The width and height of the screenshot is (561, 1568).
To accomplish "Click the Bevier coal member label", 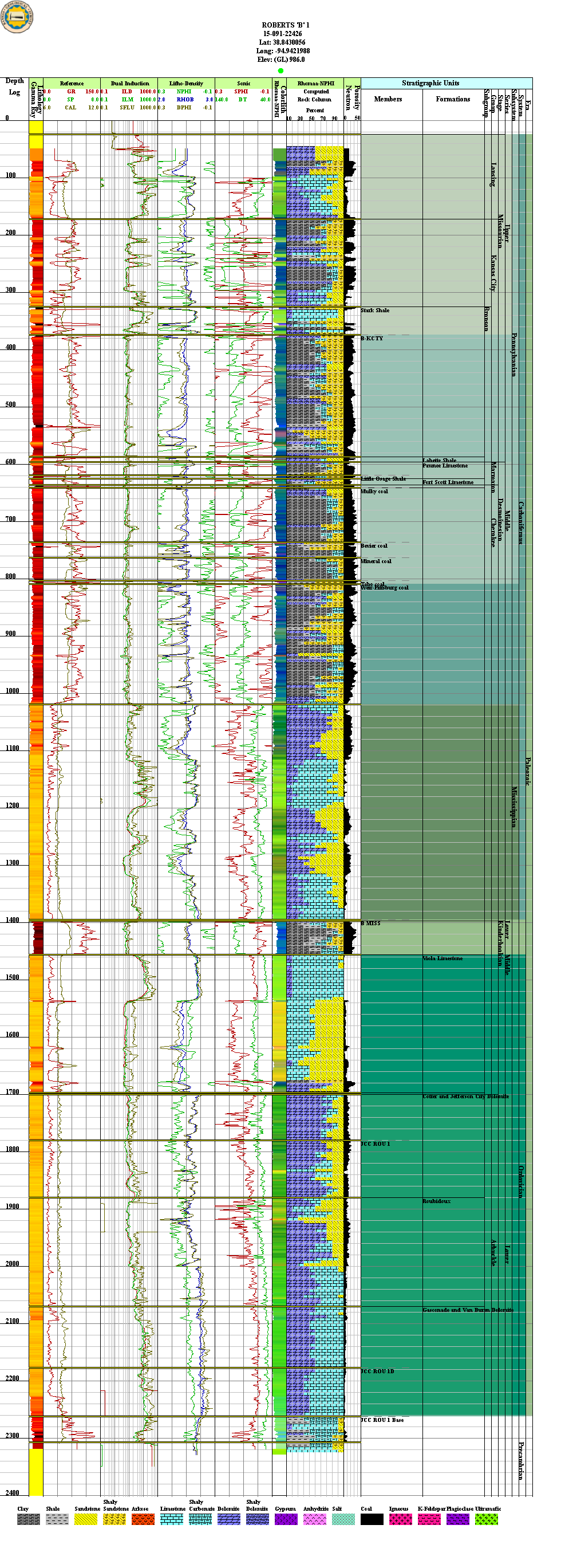I will (x=374, y=546).
